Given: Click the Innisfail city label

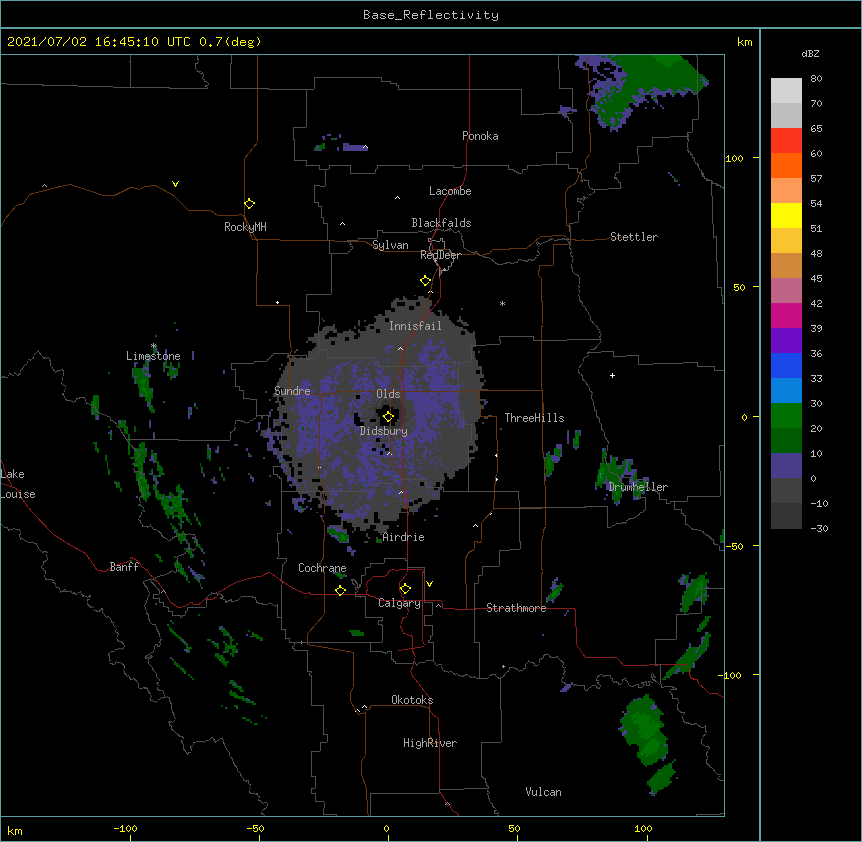Looking at the screenshot, I should tap(415, 326).
